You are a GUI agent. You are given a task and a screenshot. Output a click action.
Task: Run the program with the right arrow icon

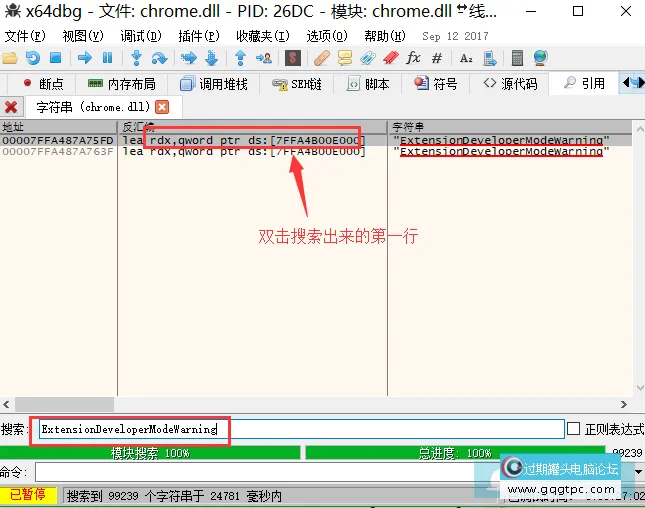[x=84, y=58]
